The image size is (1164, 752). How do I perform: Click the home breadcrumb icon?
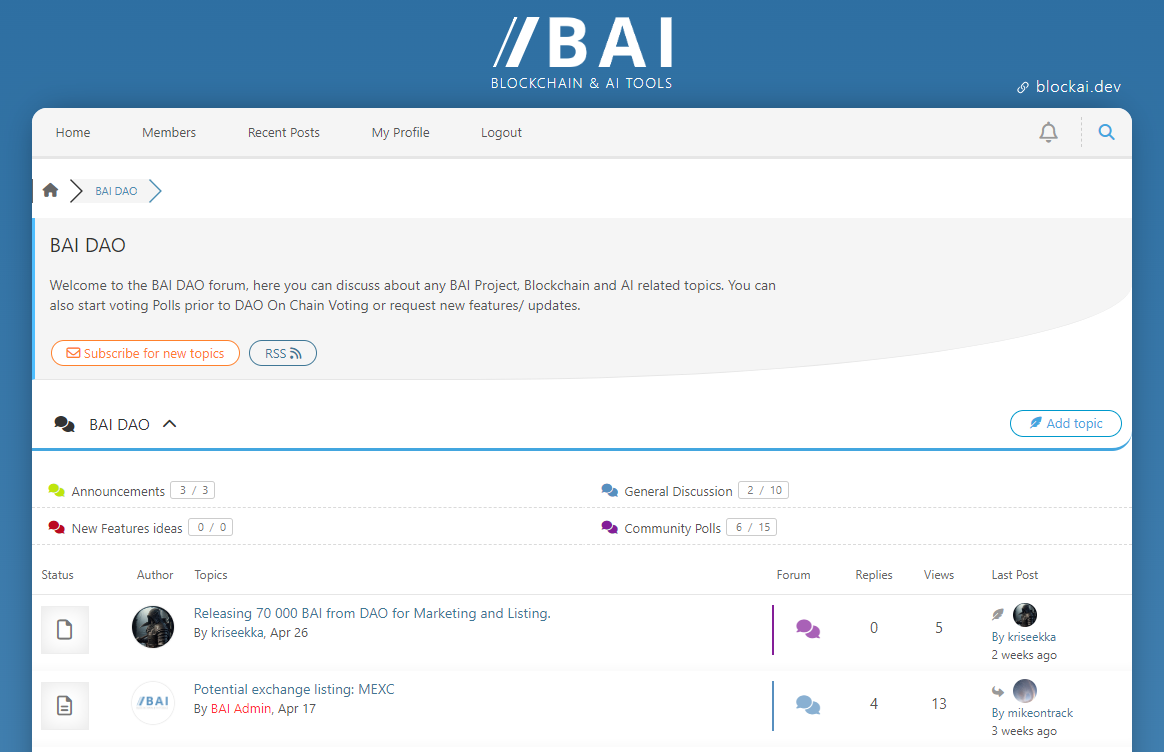(x=50, y=190)
